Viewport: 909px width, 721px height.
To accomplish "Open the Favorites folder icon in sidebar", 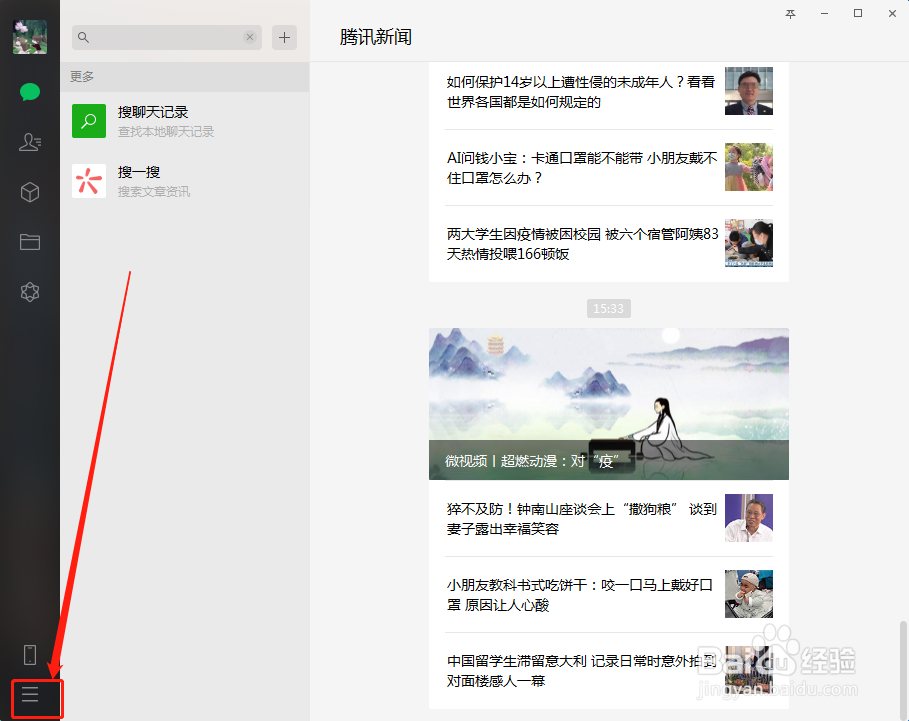I will pyautogui.click(x=29, y=242).
